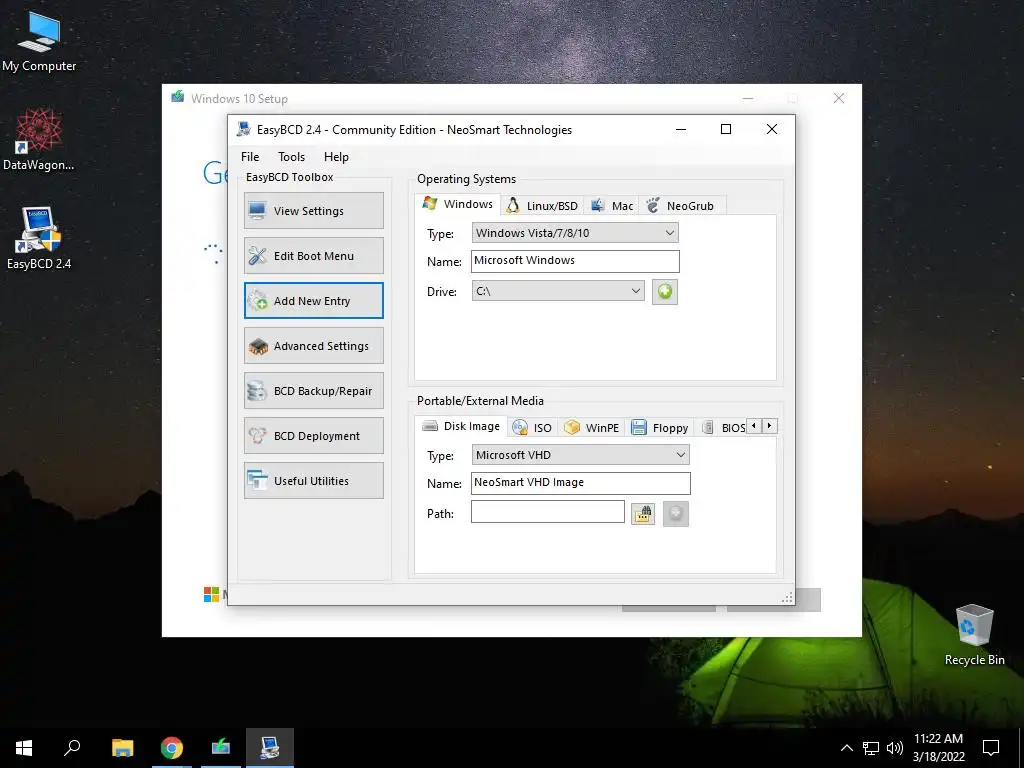Click the monitor icon on View Settings

coord(257,210)
